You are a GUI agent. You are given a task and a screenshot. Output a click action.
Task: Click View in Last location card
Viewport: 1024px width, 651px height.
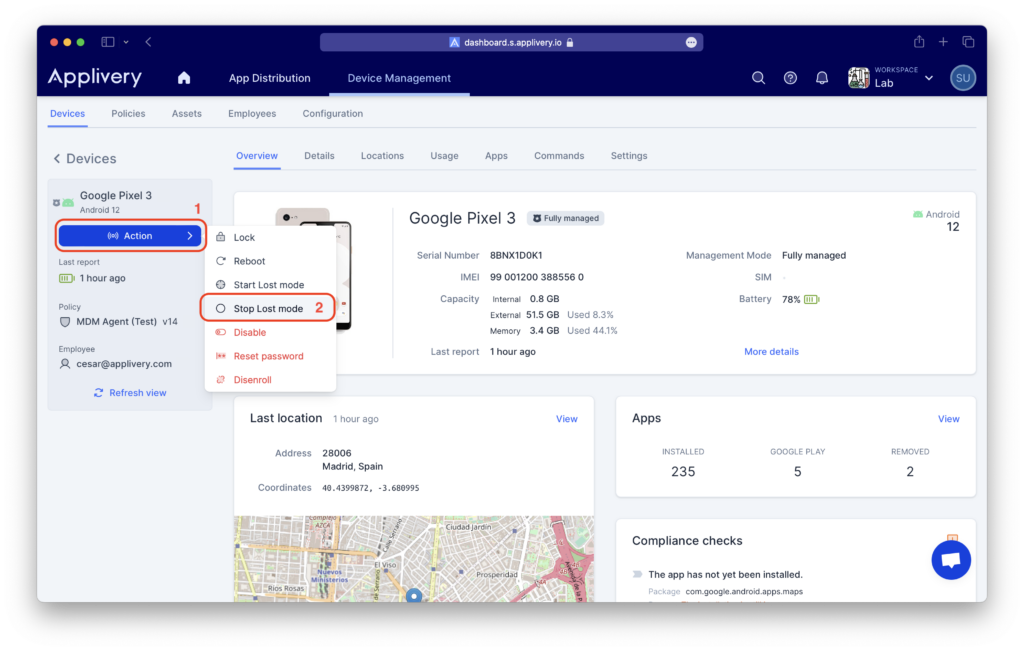[566, 419]
